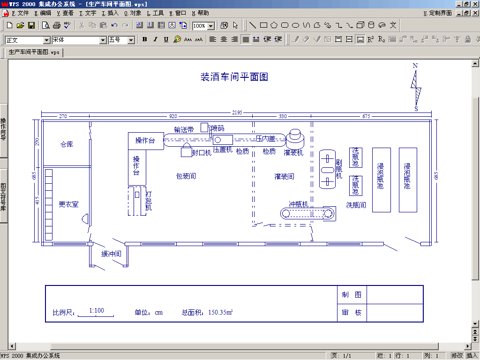The height and width of the screenshot is (360, 480).
Task: Open the 正文 paragraph style dropdown
Action: 47,40
